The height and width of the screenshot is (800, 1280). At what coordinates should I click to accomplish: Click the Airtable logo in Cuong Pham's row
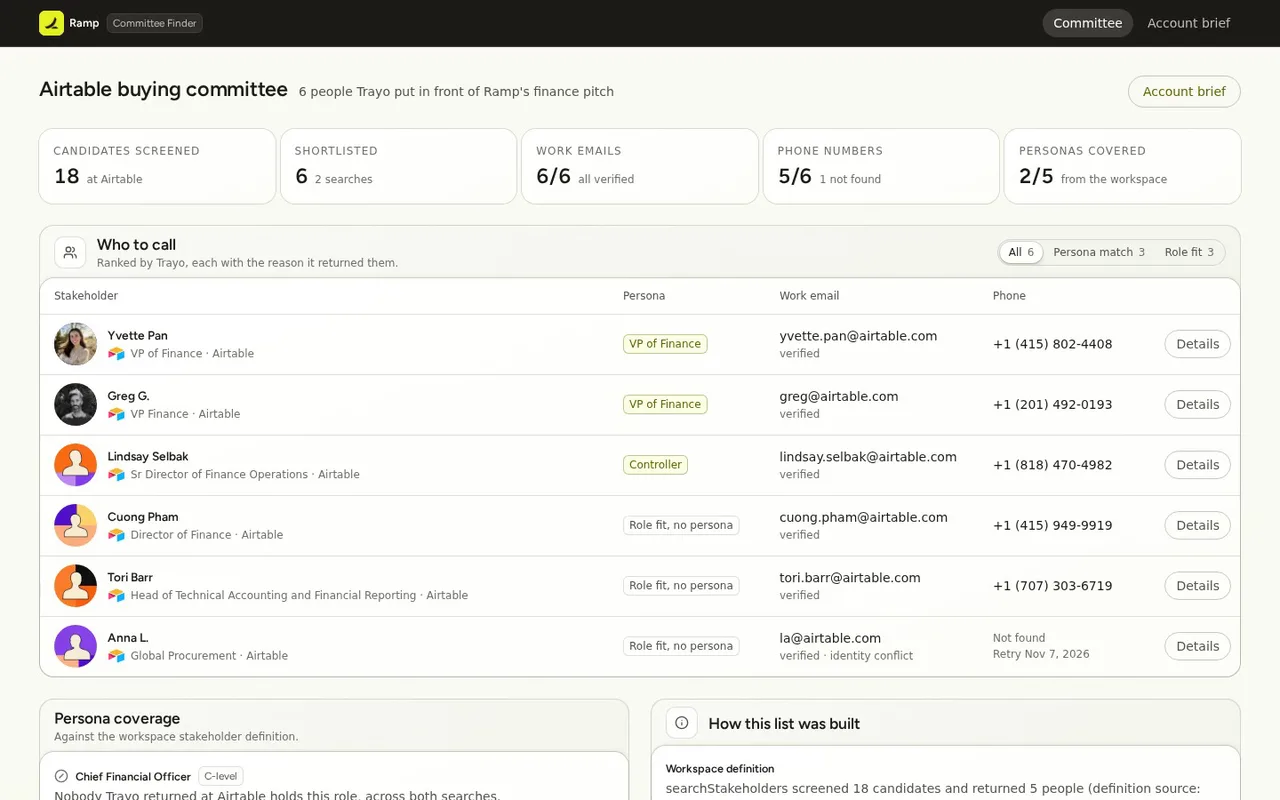[116, 535]
